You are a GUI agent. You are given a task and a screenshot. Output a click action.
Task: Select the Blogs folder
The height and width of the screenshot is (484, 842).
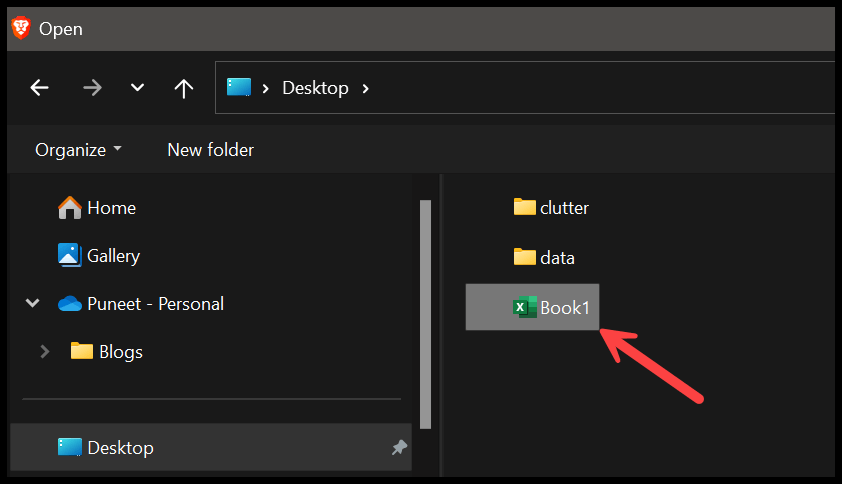click(107, 352)
